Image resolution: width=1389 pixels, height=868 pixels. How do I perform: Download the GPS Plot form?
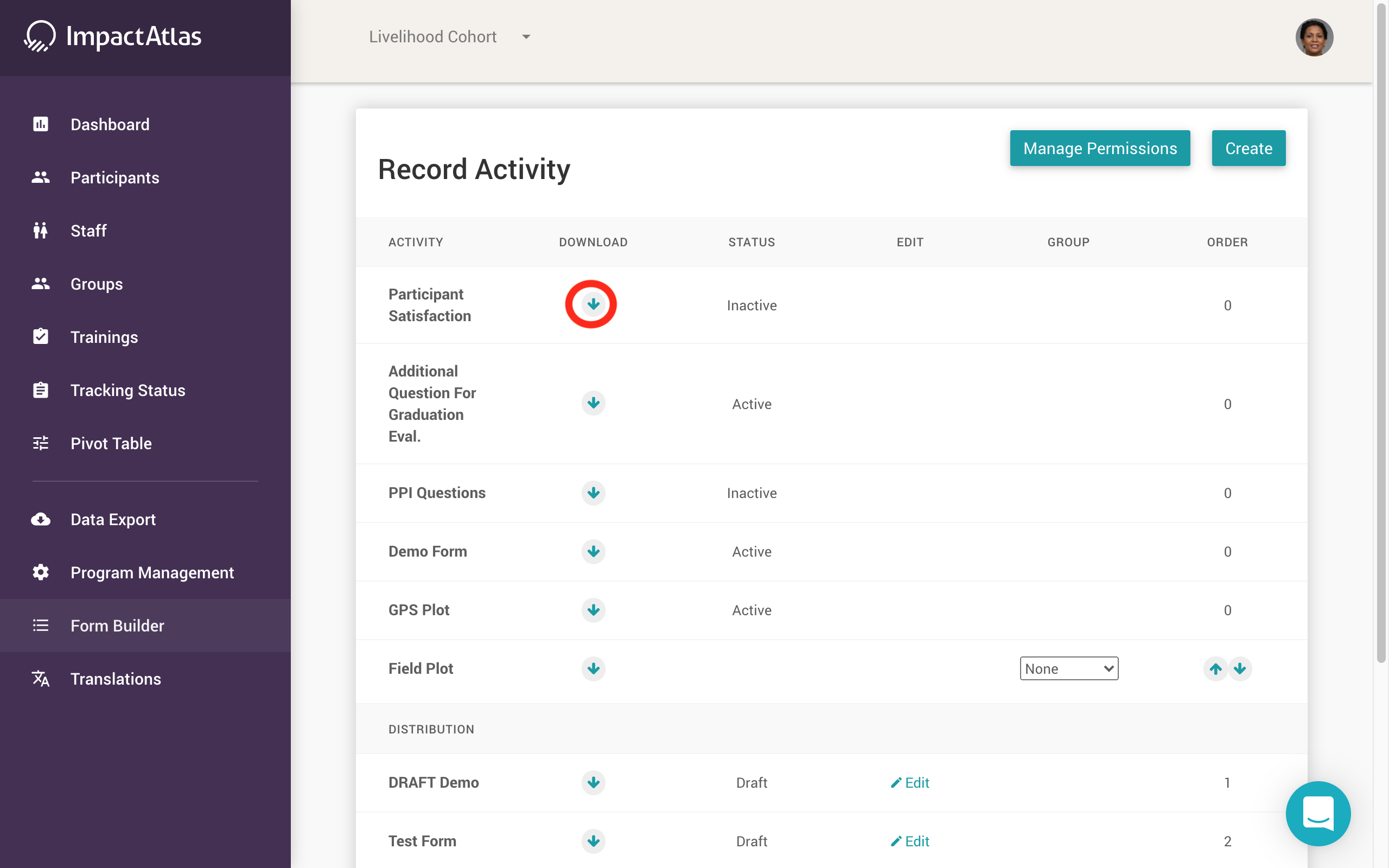593,610
